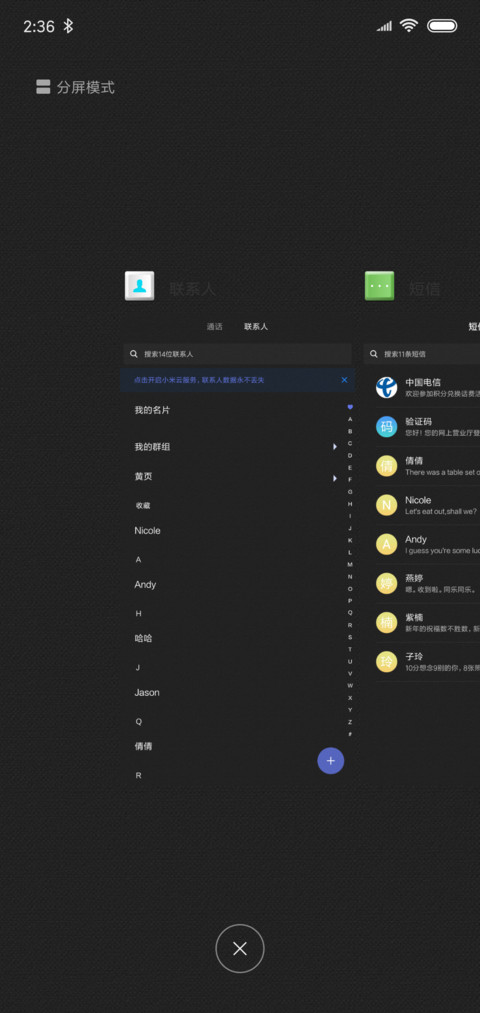Viewport: 480px width, 1013px height.
Task: Open 我的群组 row
Action: pyautogui.click(x=236, y=446)
